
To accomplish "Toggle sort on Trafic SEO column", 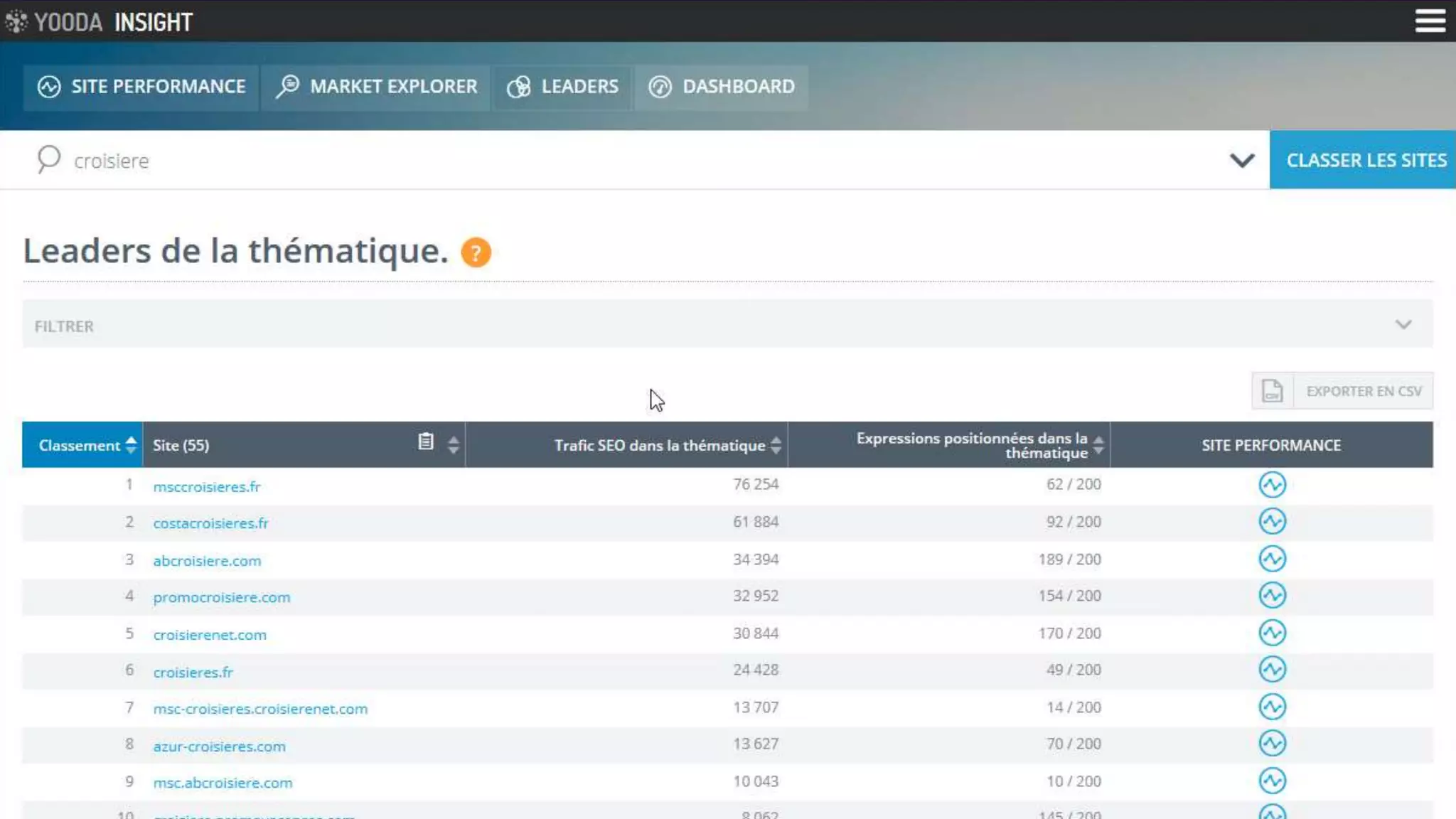I will tap(776, 445).
